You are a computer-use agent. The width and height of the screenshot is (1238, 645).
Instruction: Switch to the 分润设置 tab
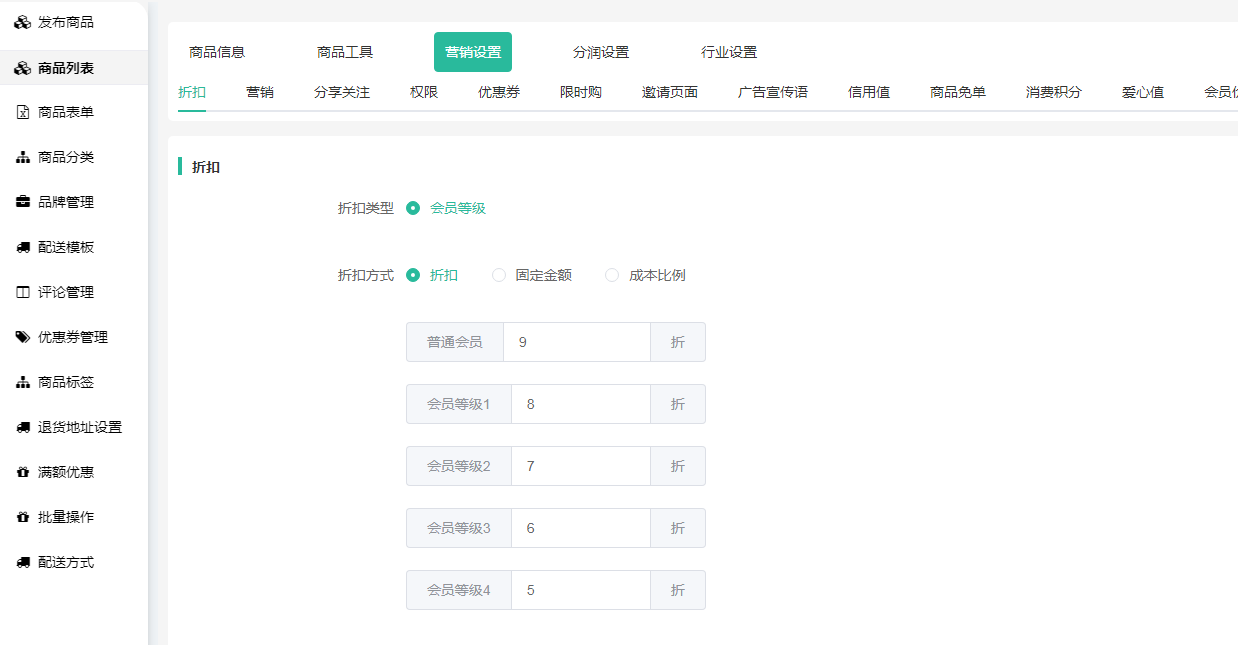tap(601, 52)
